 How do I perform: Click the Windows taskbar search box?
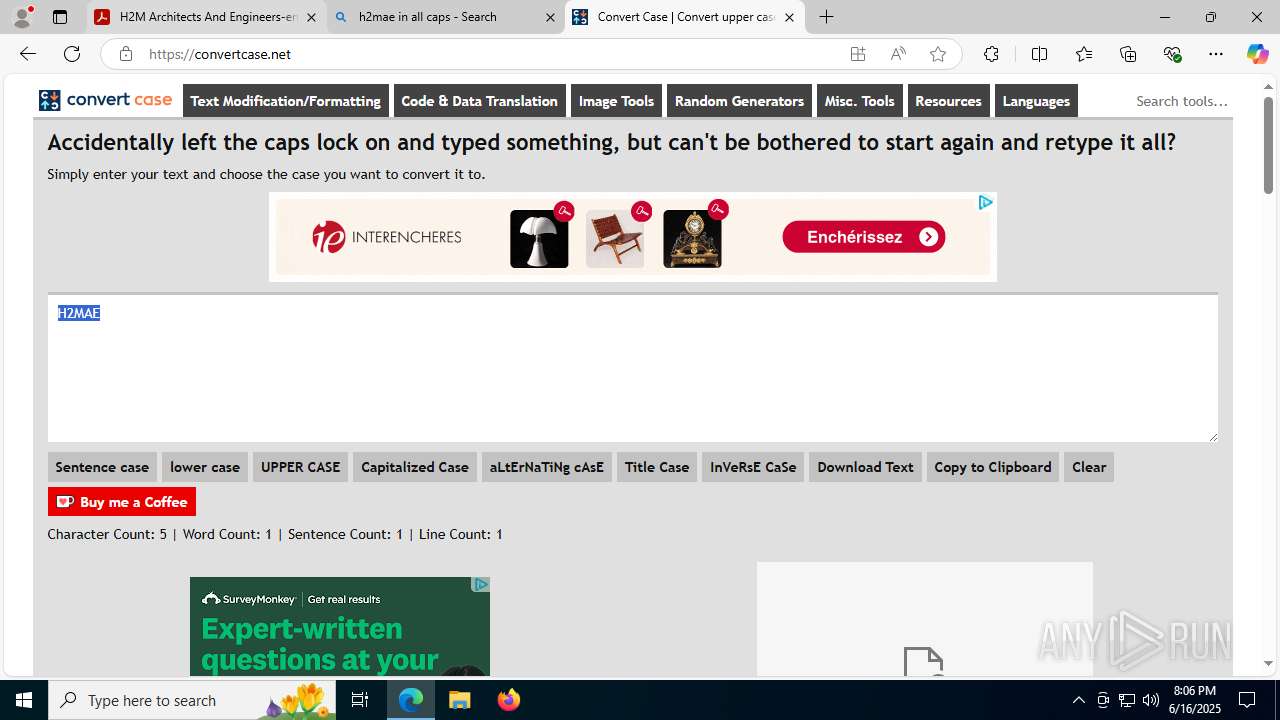(193, 700)
